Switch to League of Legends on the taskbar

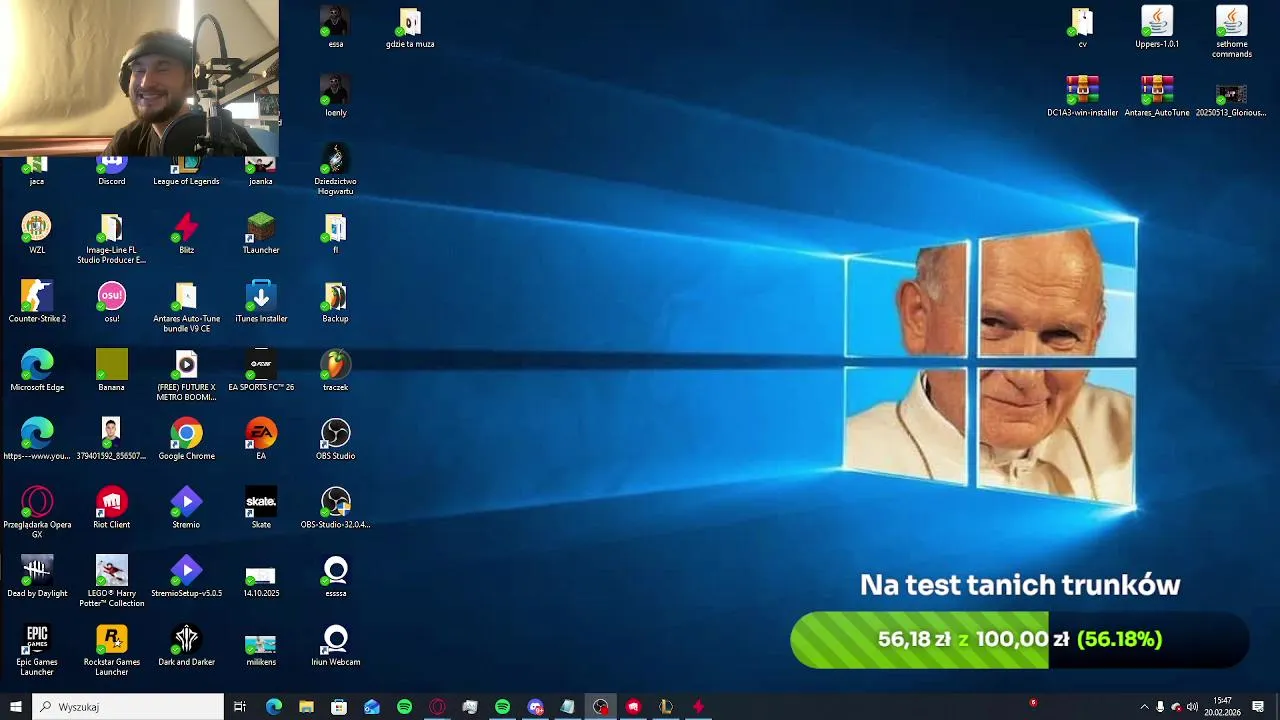point(666,707)
